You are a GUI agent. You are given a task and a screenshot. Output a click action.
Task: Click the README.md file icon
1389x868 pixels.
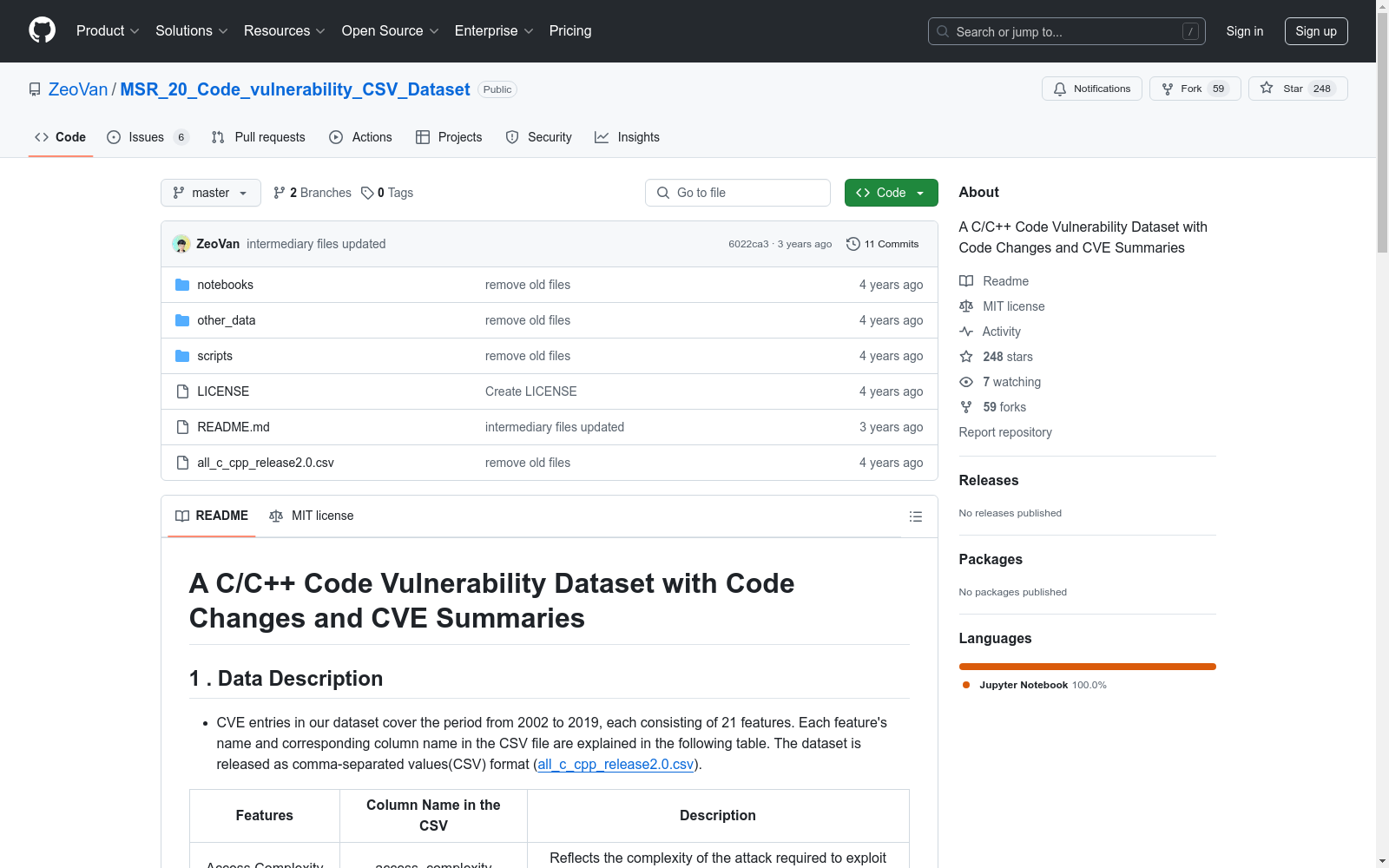[182, 427]
